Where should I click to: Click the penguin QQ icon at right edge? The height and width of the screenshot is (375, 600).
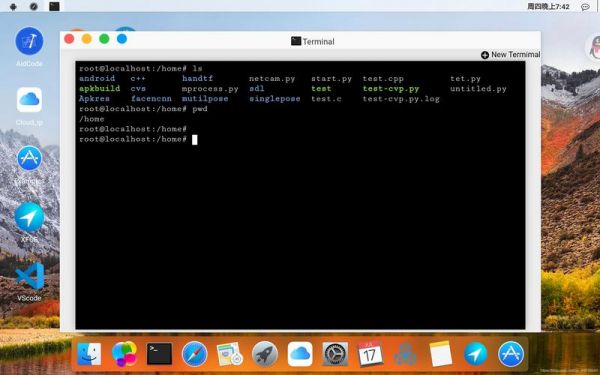[593, 47]
